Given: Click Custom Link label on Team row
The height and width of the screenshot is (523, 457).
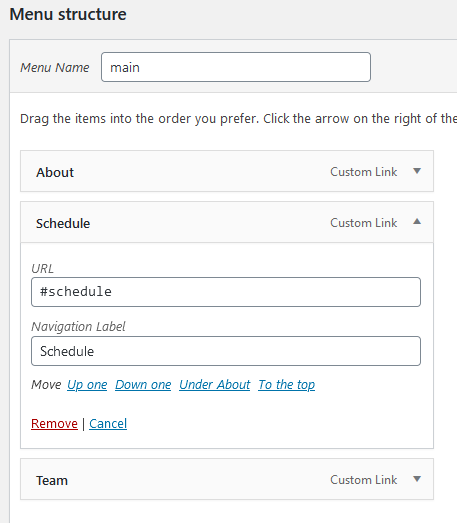Looking at the screenshot, I should (x=364, y=480).
